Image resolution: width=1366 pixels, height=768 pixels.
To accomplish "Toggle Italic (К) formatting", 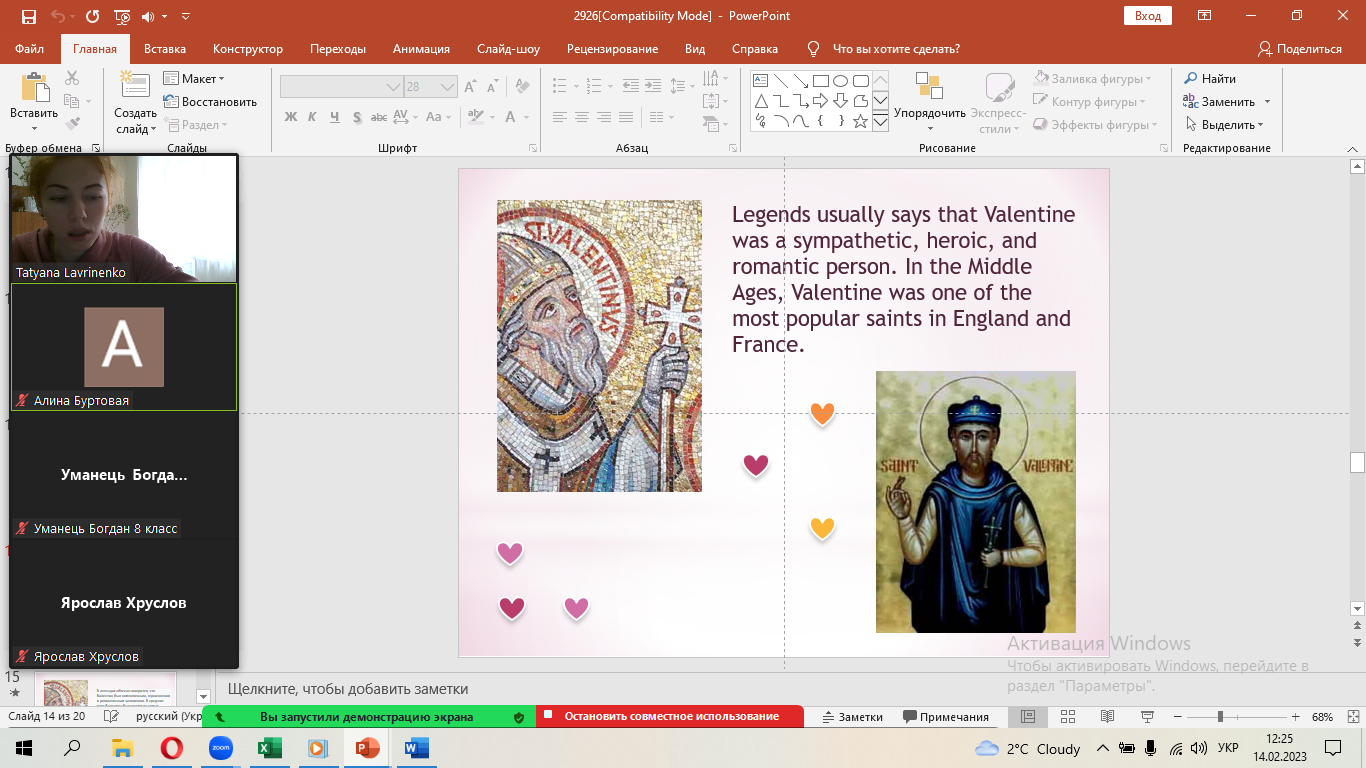I will (313, 117).
